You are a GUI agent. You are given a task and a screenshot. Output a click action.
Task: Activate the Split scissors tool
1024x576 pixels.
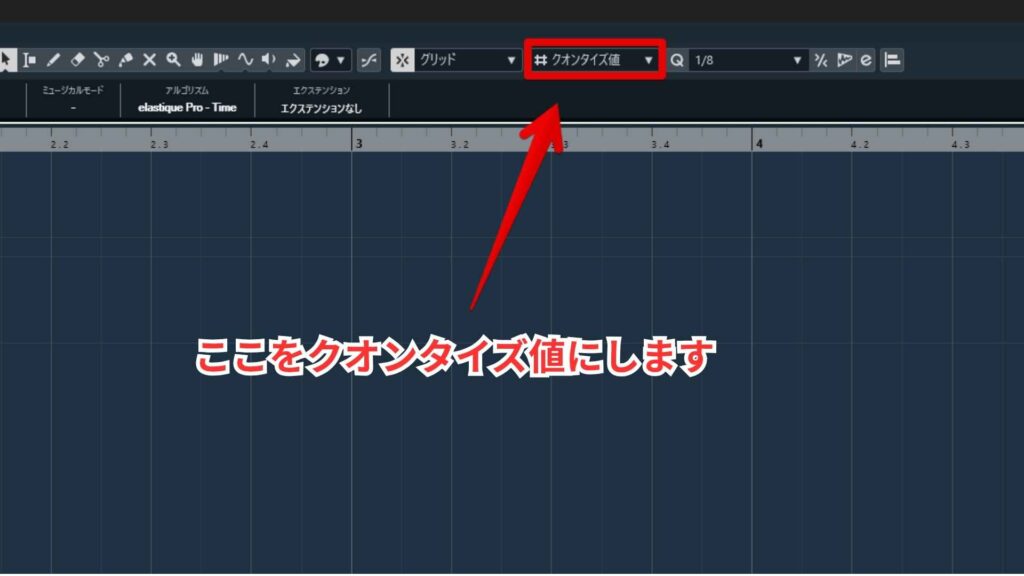[102, 60]
